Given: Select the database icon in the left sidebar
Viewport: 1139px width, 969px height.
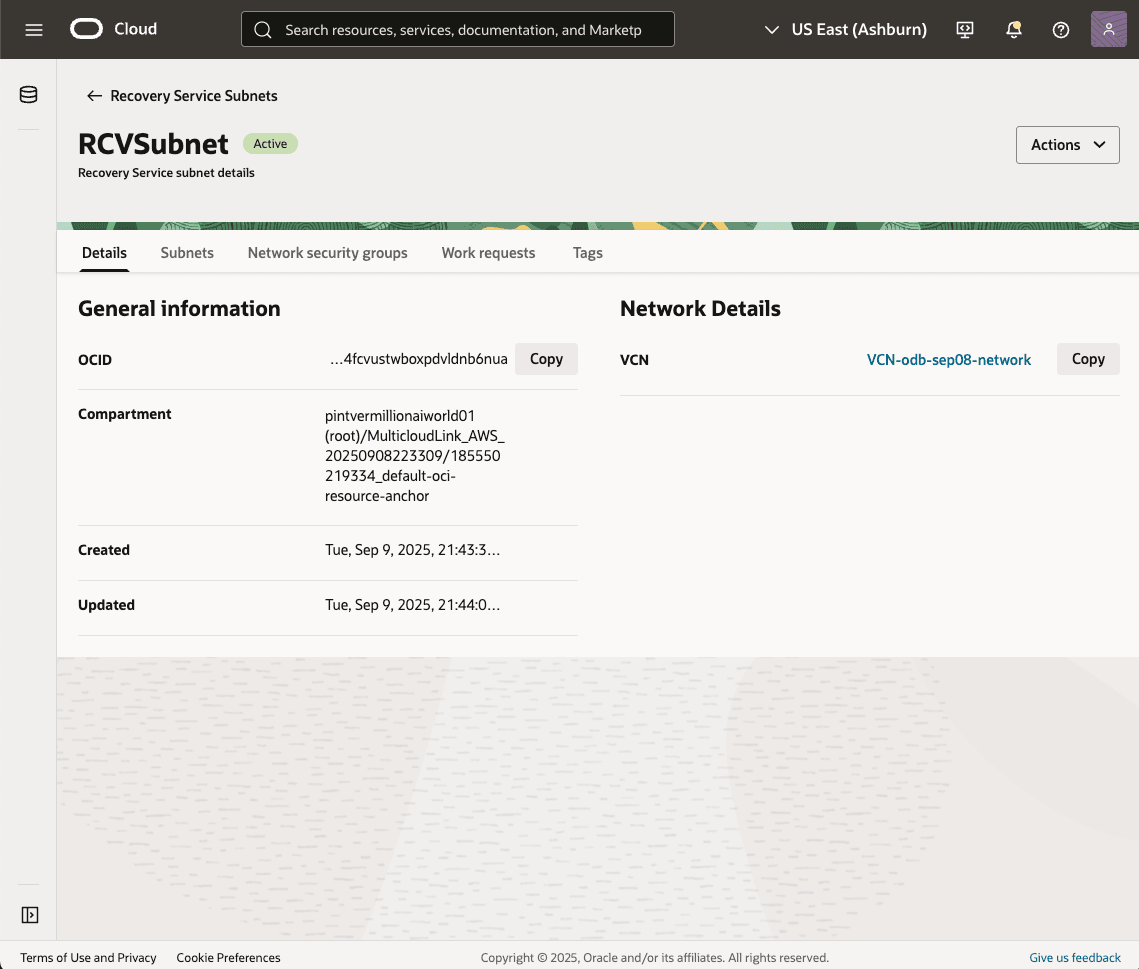Looking at the screenshot, I should pyautogui.click(x=28, y=93).
